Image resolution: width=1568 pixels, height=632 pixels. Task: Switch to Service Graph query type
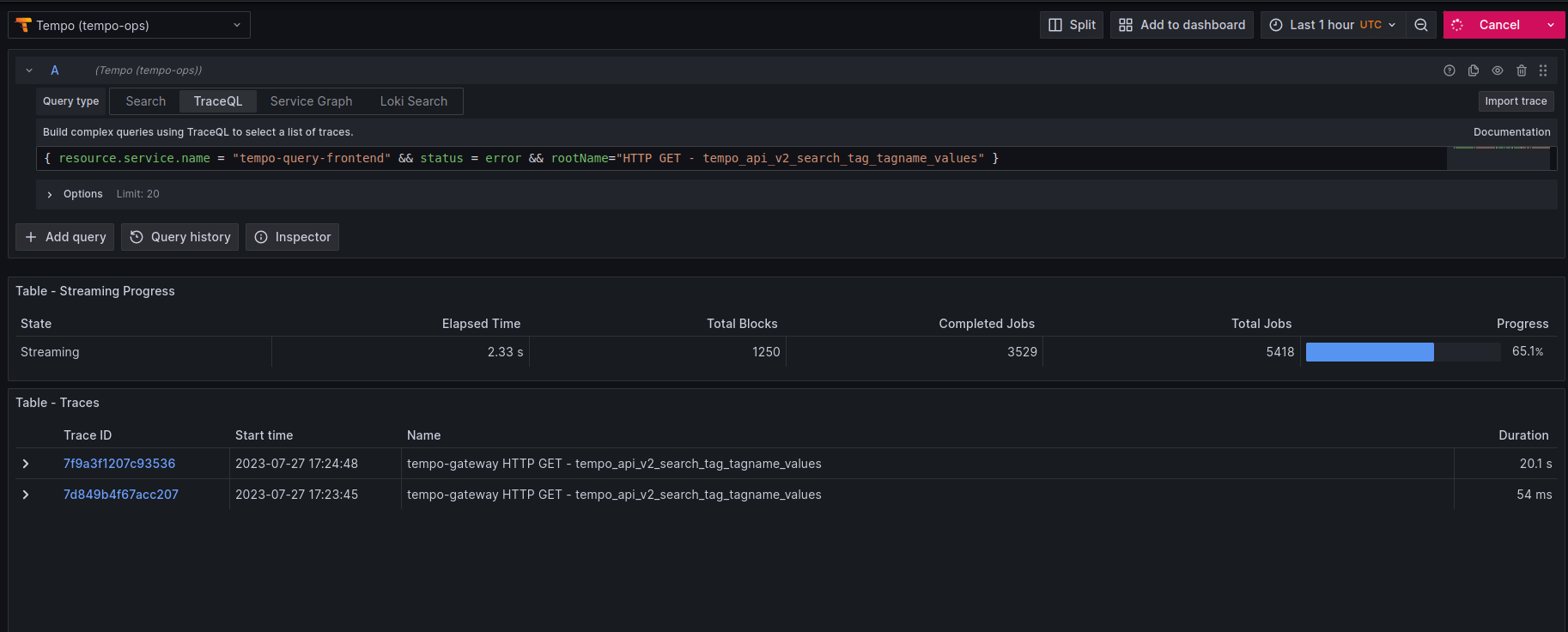pos(311,101)
